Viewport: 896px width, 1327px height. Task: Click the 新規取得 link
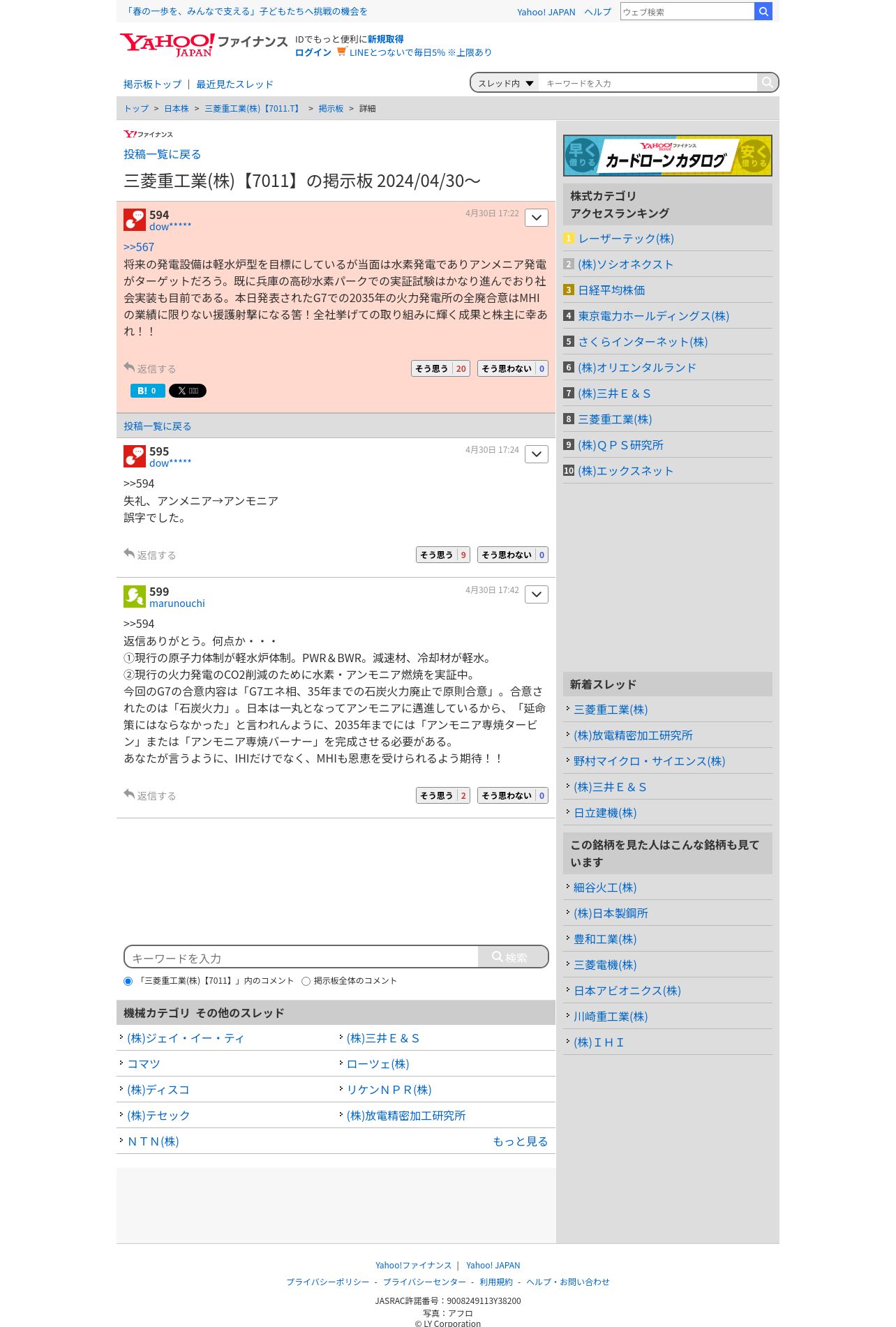(385, 39)
